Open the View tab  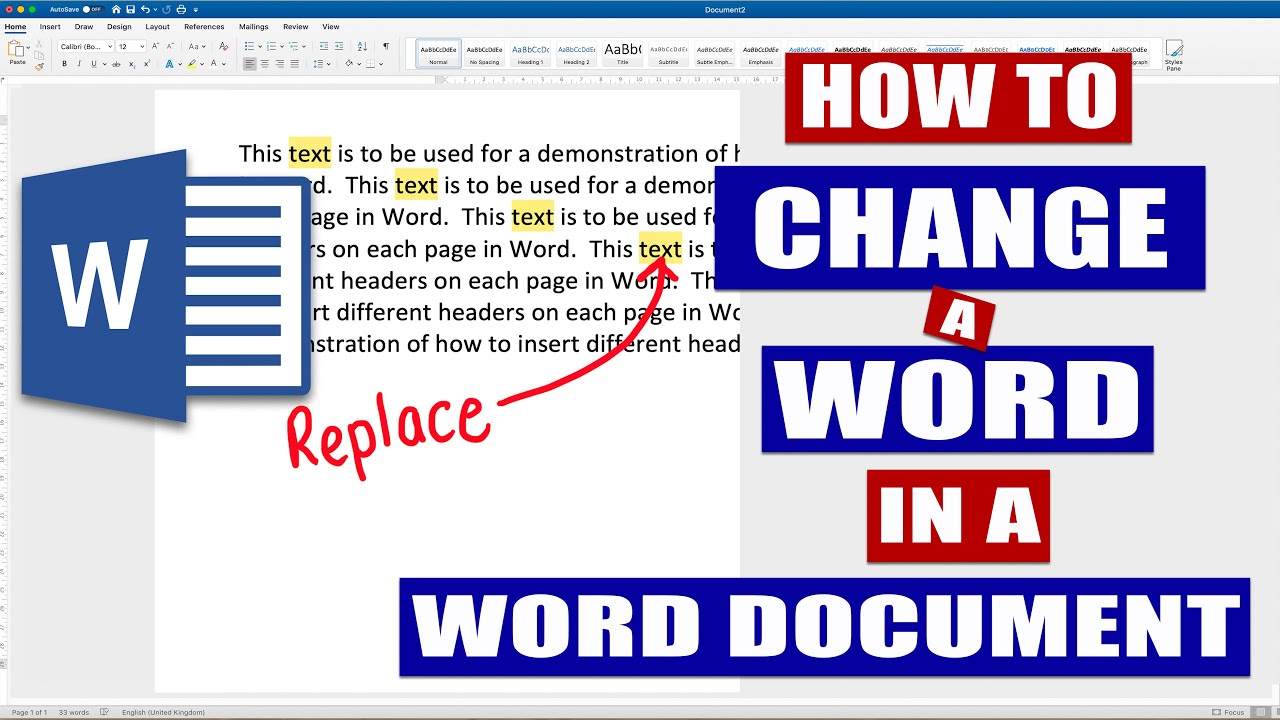[331, 27]
